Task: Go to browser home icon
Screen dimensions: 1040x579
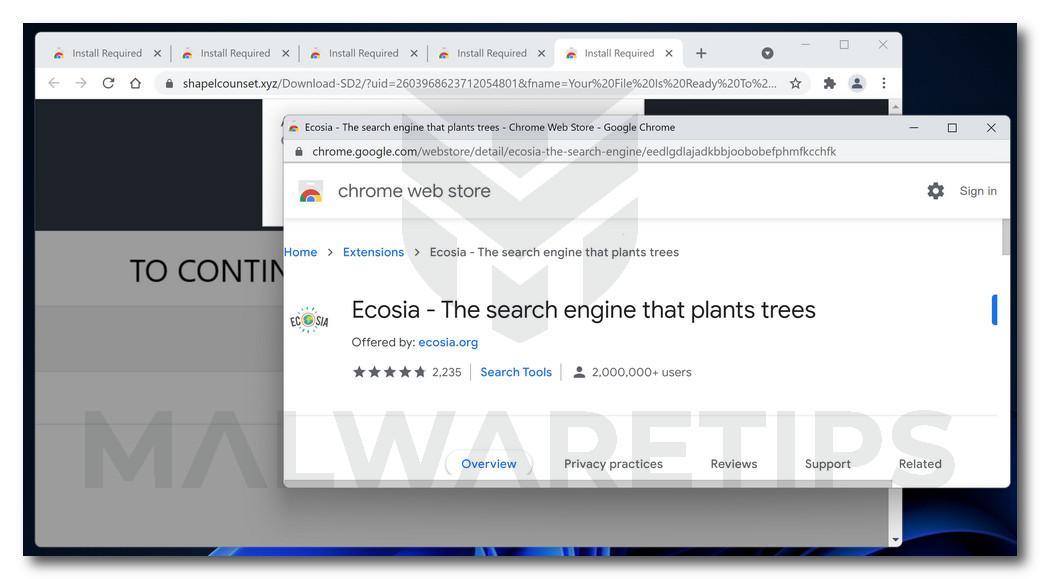Action: pyautogui.click(x=135, y=83)
